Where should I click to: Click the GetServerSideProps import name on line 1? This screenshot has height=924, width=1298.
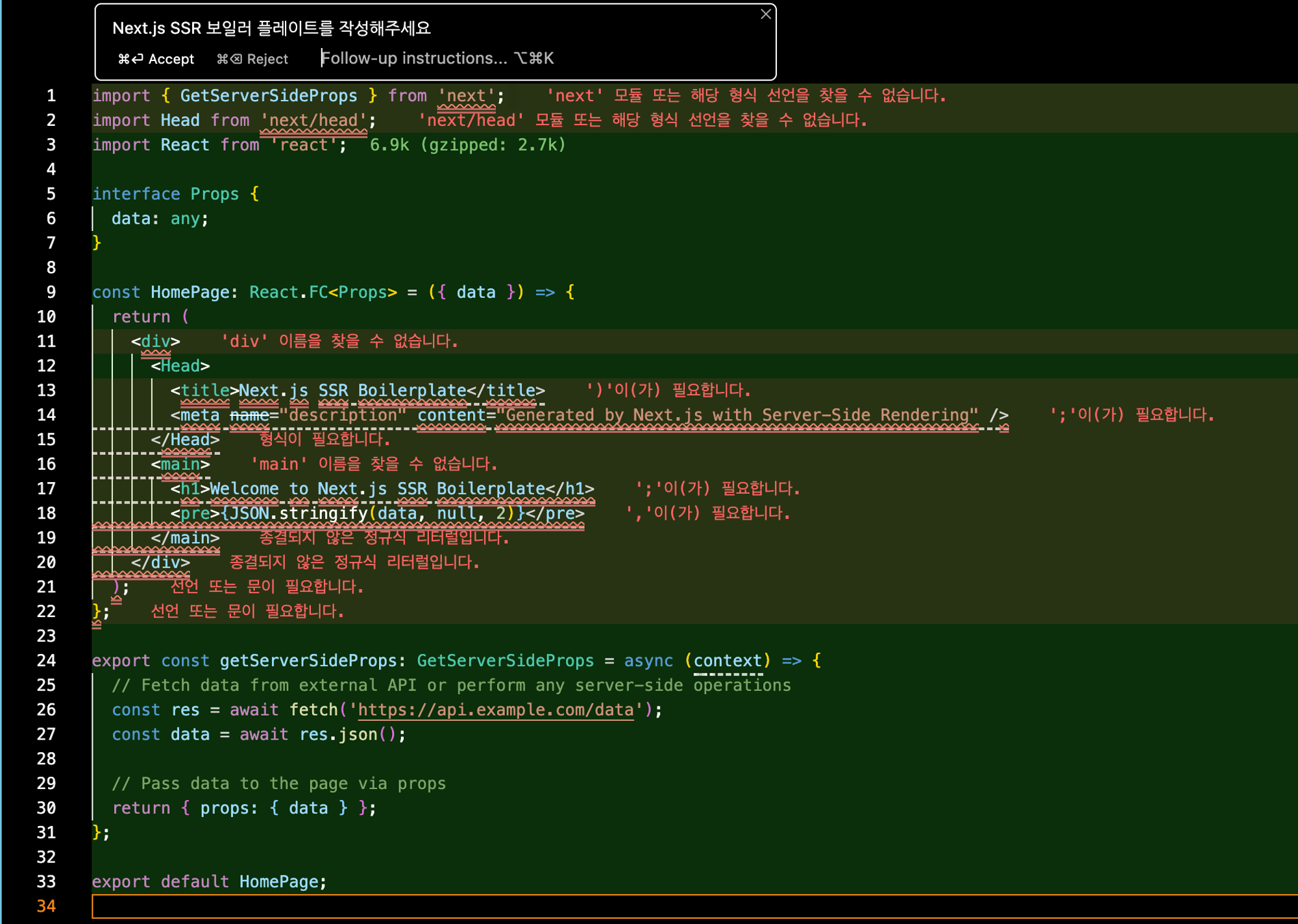point(269,96)
